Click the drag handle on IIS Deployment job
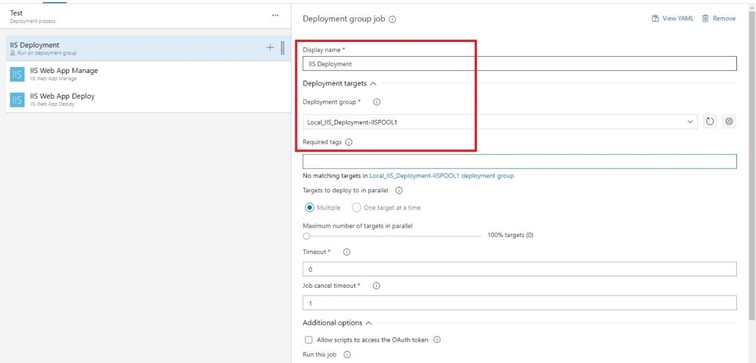 (283, 48)
